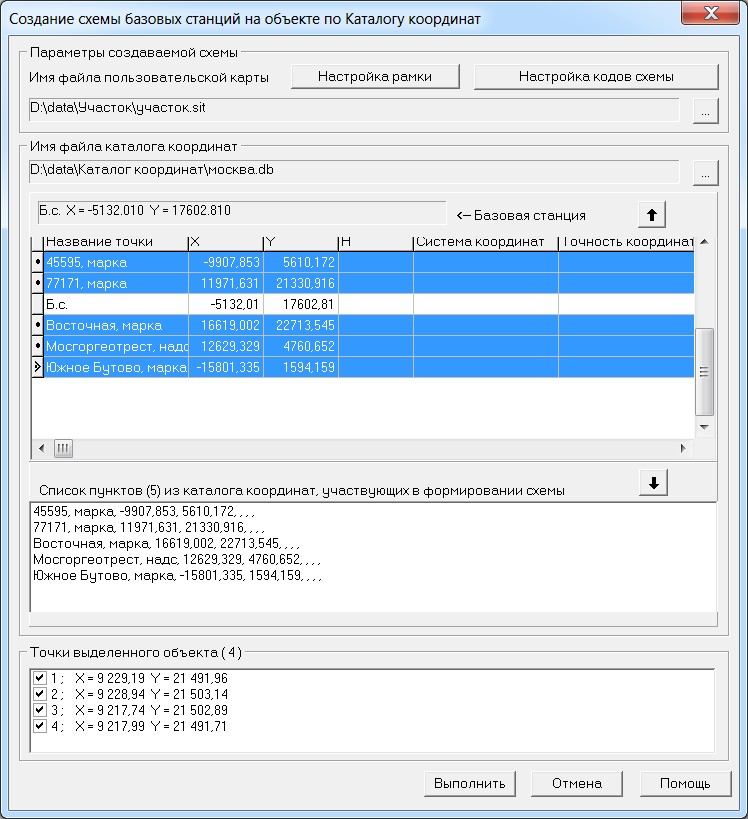Open Настройка рамки settings

coord(374,76)
